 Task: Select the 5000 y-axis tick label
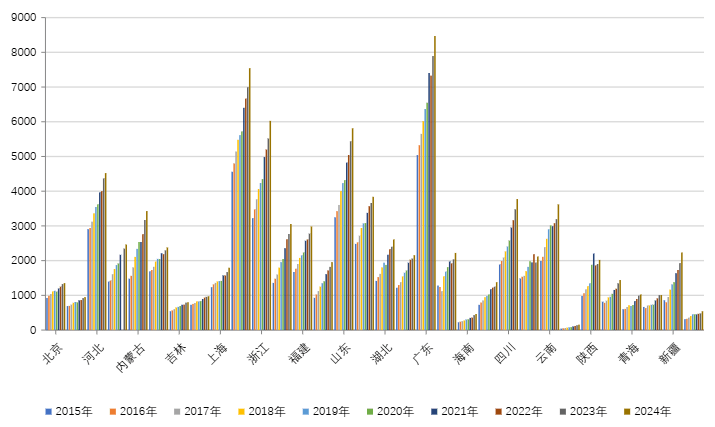point(23,157)
